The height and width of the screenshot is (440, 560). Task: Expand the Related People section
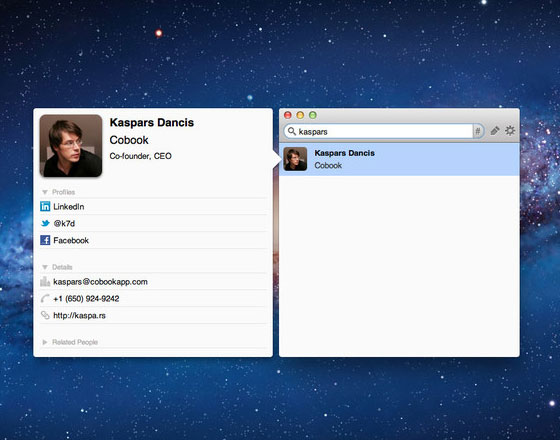(45, 342)
